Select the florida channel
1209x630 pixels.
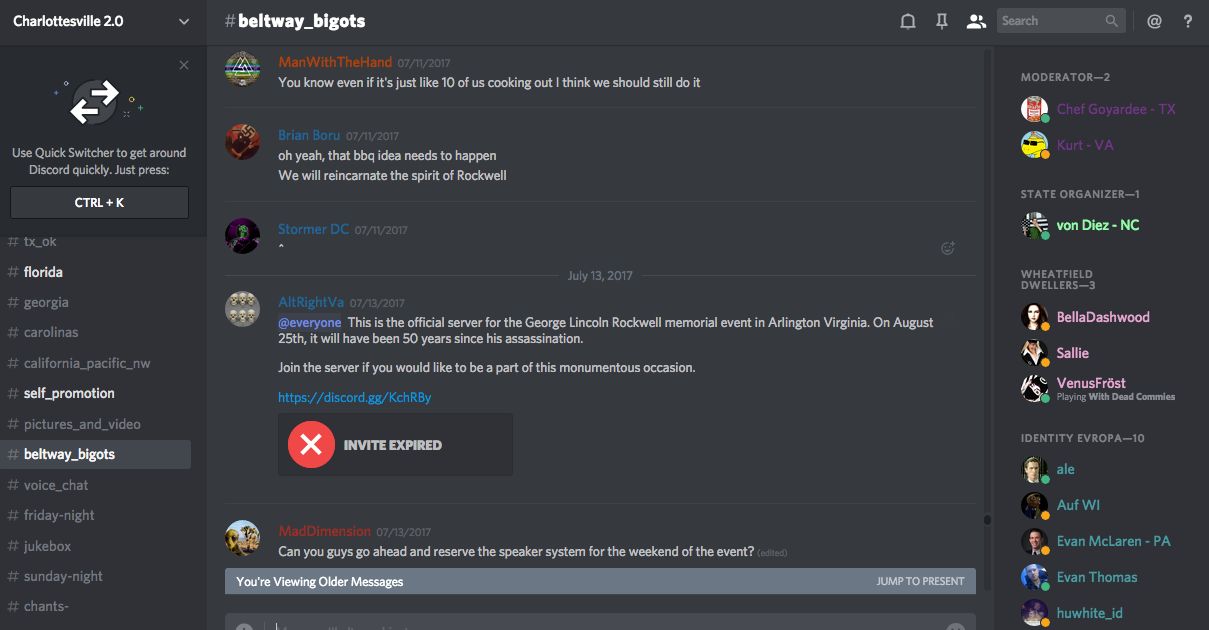pos(43,272)
